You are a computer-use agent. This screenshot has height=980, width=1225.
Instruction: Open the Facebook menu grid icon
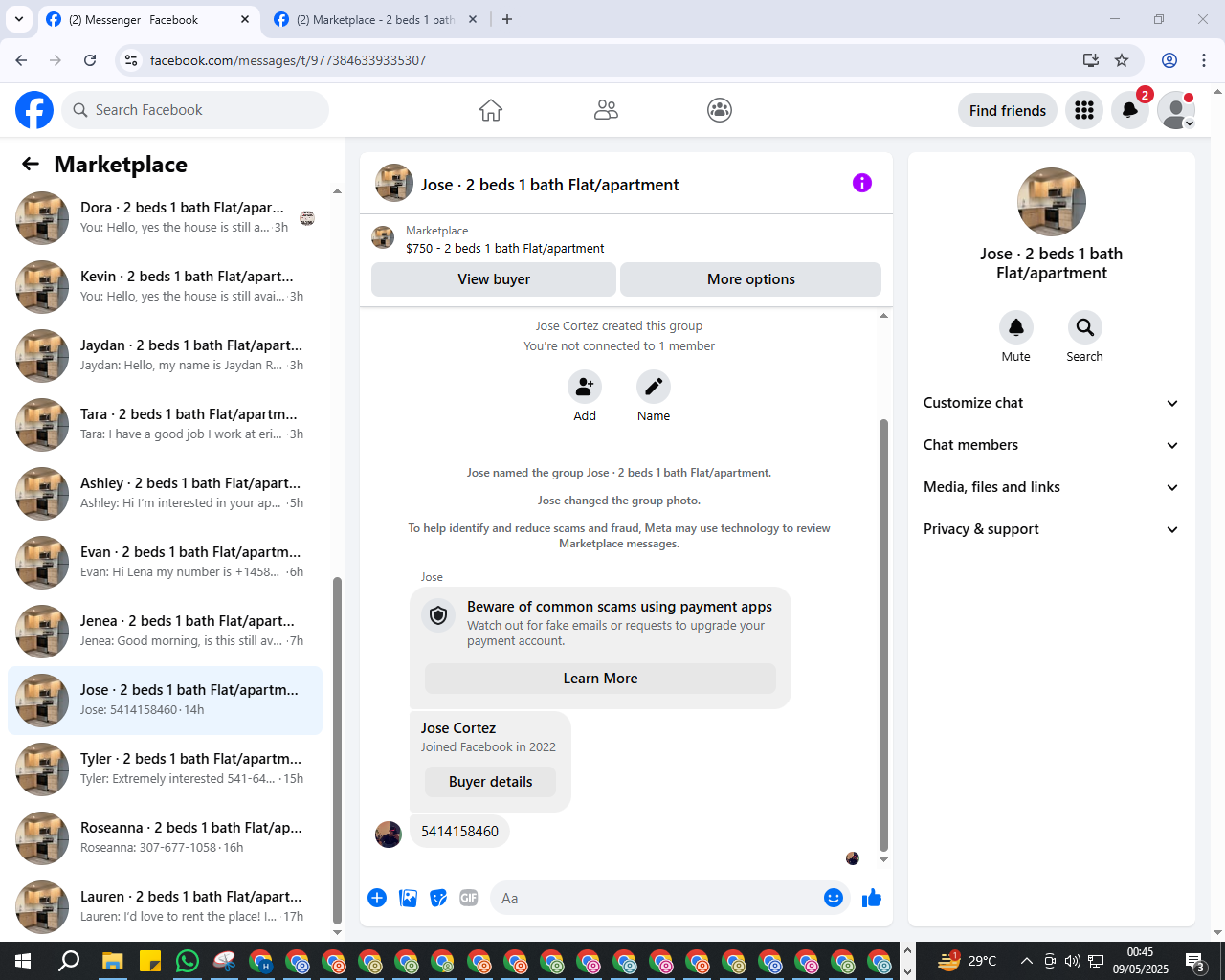pos(1084,110)
